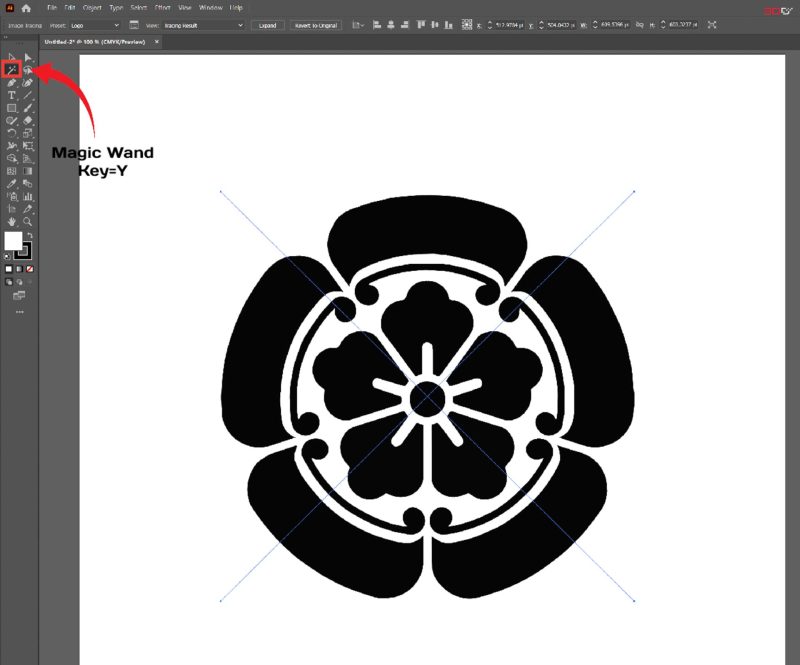Image resolution: width=800 pixels, height=665 pixels.
Task: Pick the Rotate tool
Action: click(x=11, y=133)
